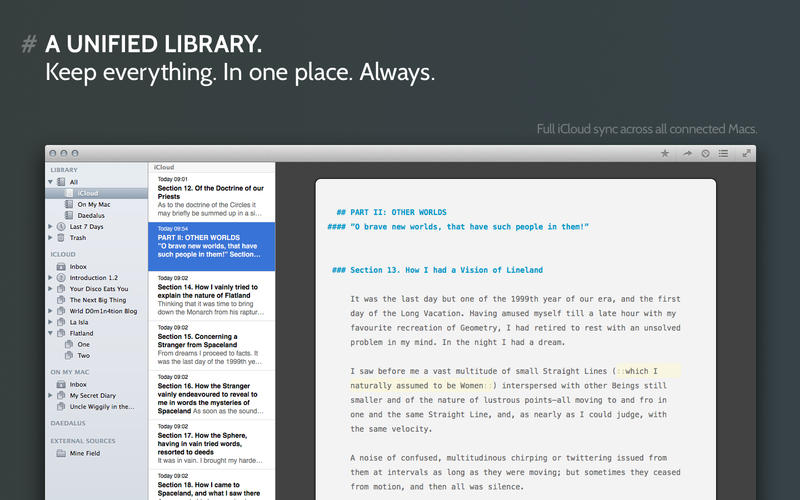This screenshot has height=500, width=800.
Task: Click the On My Mac source icon
Action: pos(69,204)
